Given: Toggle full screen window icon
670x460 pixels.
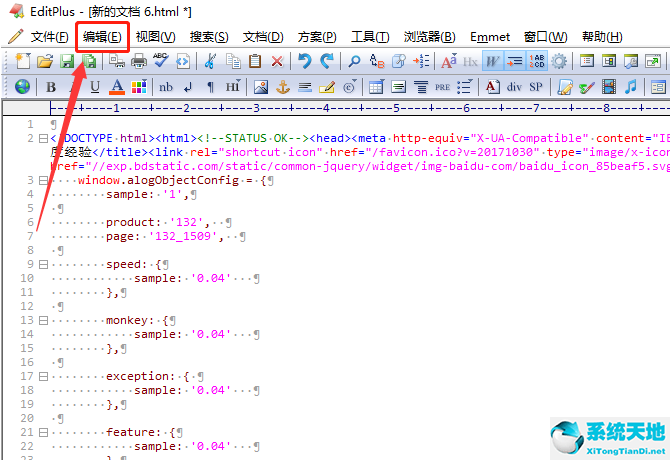Looking at the screenshot, I should point(653,62).
